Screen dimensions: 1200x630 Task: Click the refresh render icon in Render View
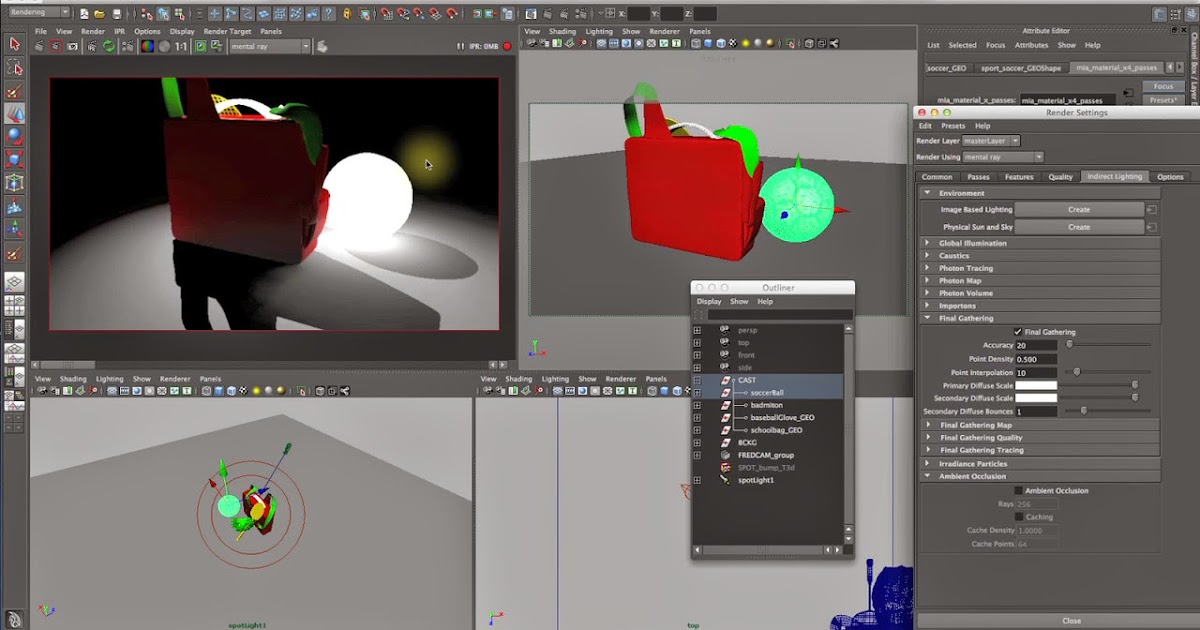click(106, 45)
